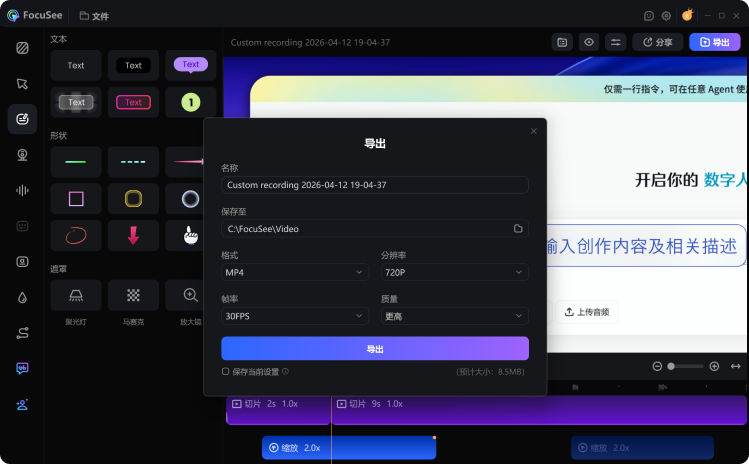Insert the pink down arrow shape
The image size is (749, 464).
pyautogui.click(x=133, y=236)
